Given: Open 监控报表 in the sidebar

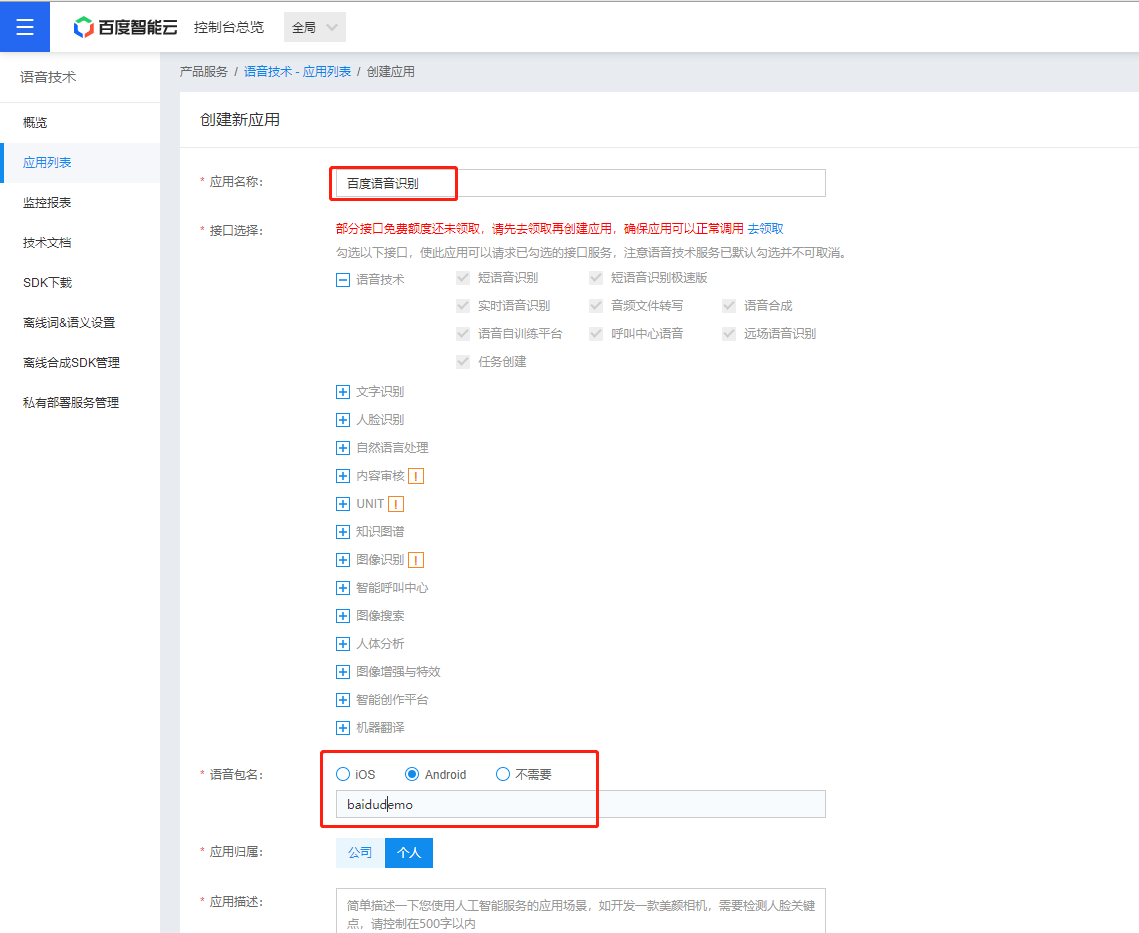Looking at the screenshot, I should coord(80,203).
